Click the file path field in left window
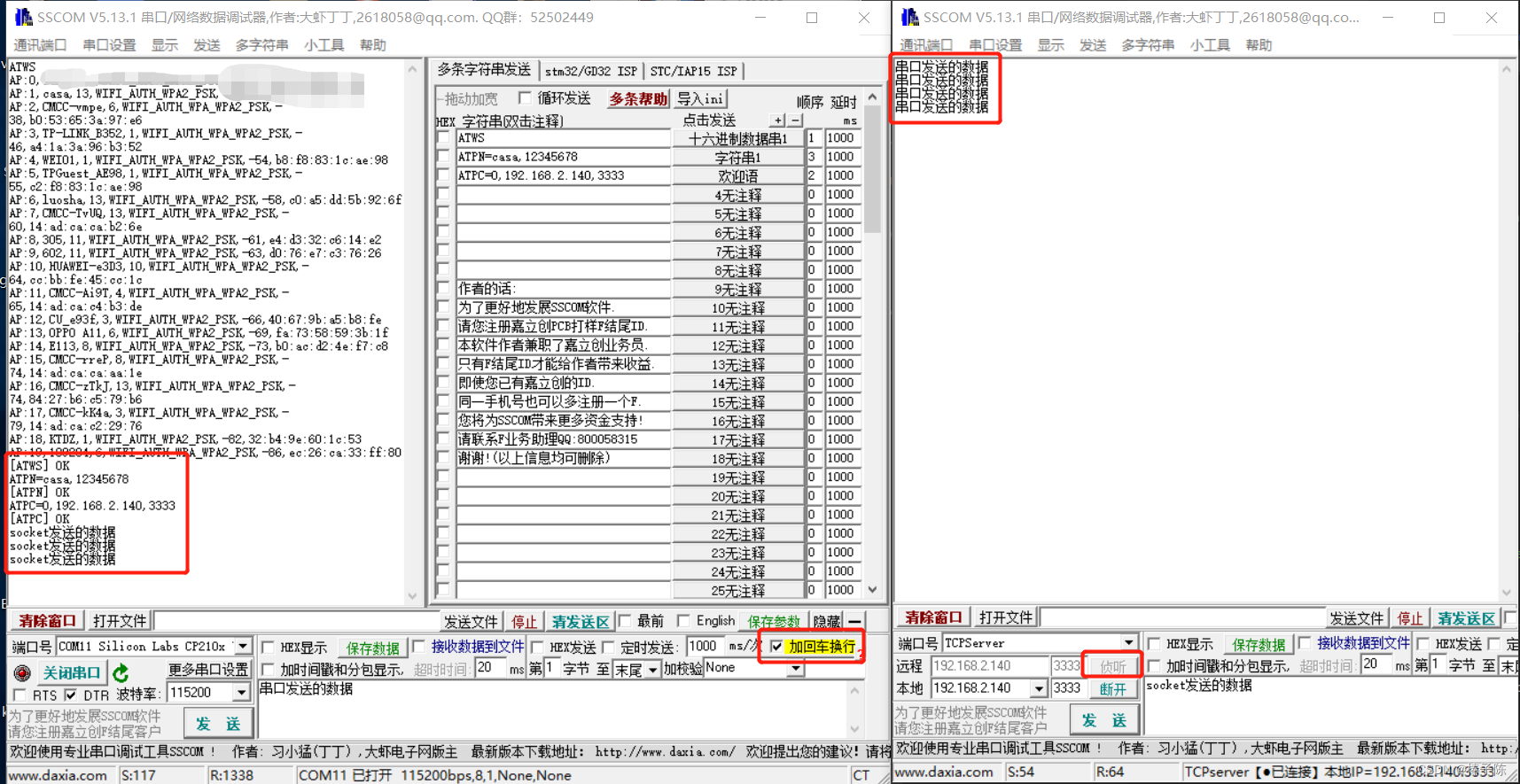The width and height of the screenshot is (1520, 784). (297, 621)
